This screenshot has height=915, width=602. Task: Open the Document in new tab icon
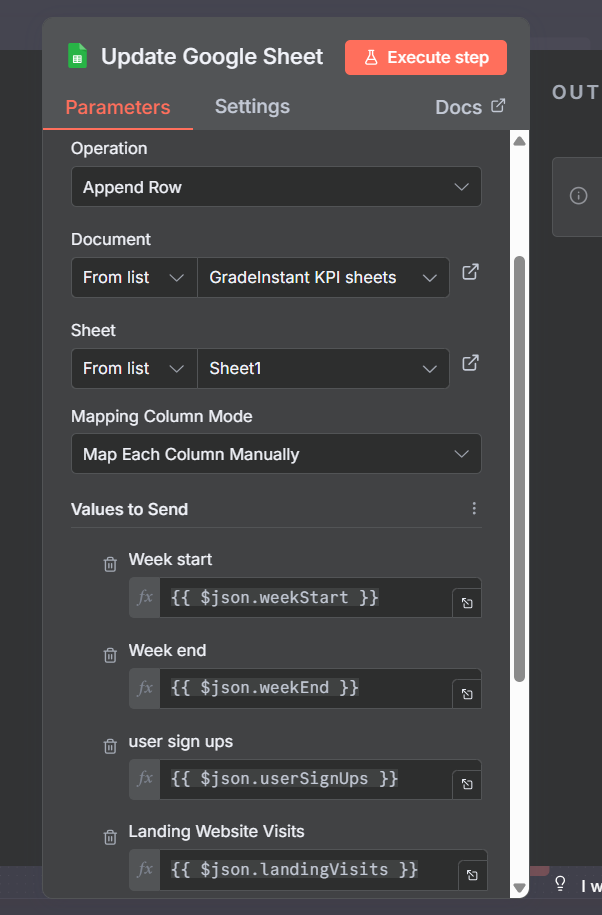pos(470,272)
